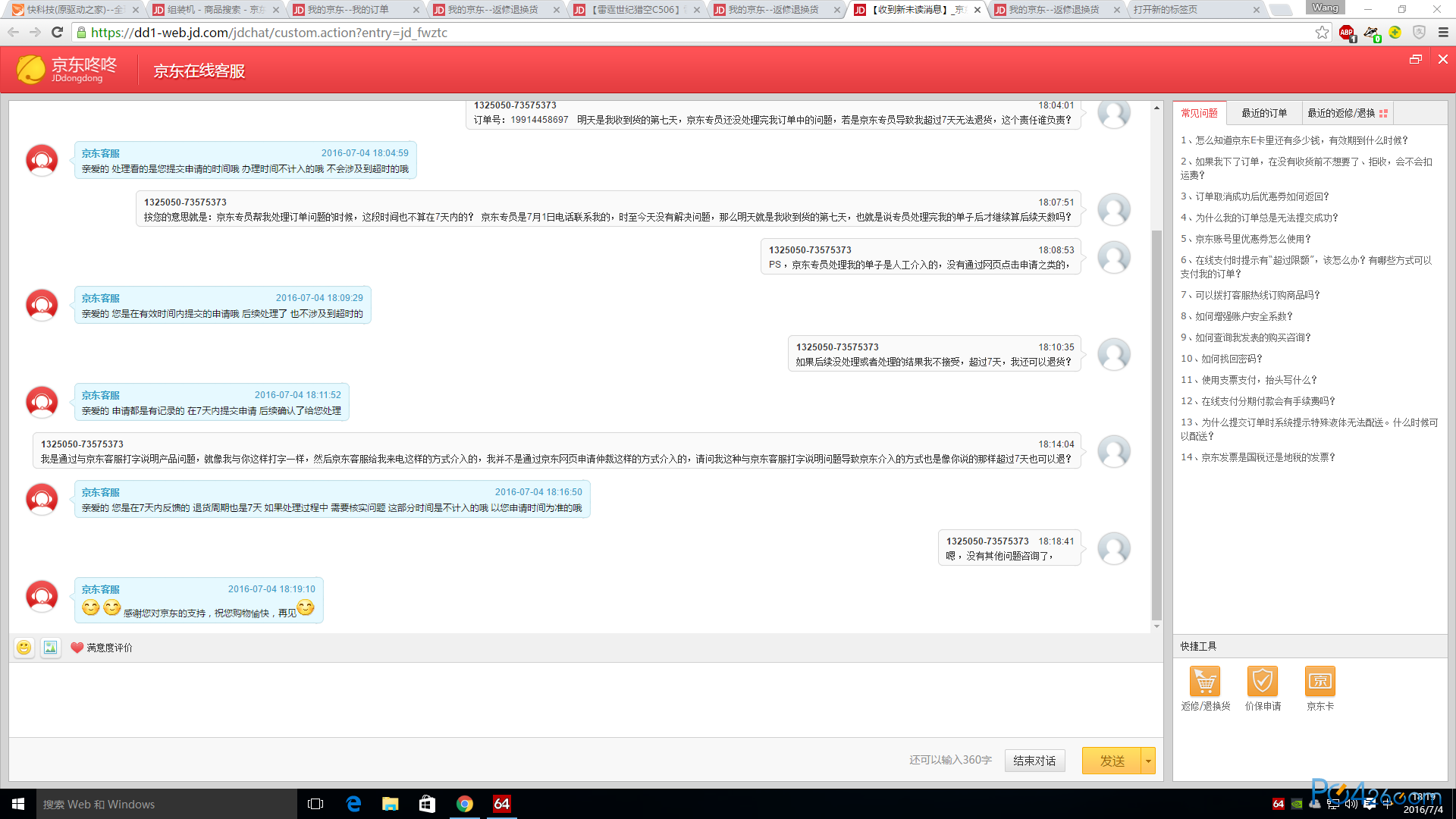This screenshot has width=1456, height=819.
Task: Click the Chrome icon on the taskbar
Action: [465, 804]
